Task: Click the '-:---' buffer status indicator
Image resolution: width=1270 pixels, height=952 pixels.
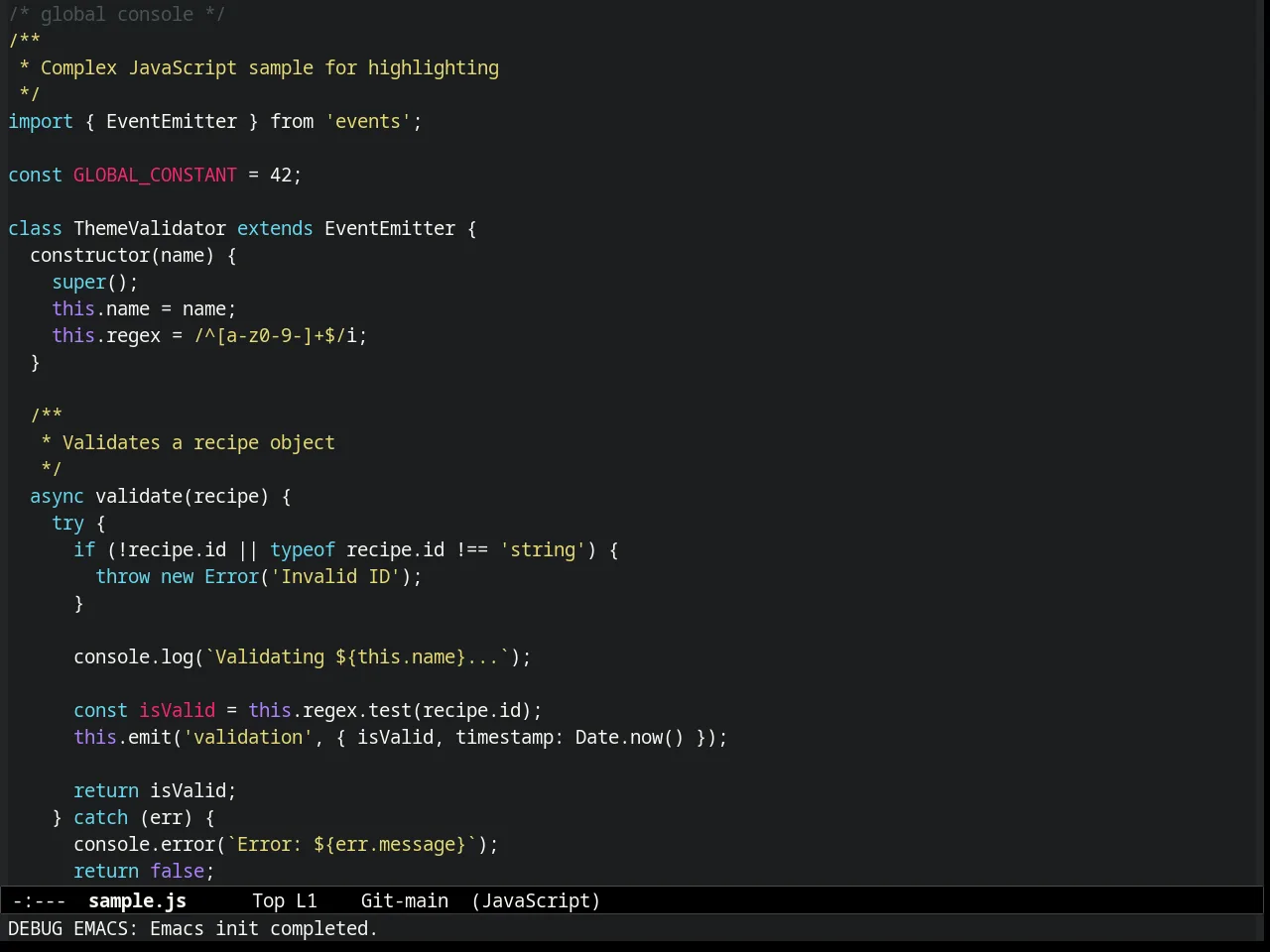Action: 40,900
